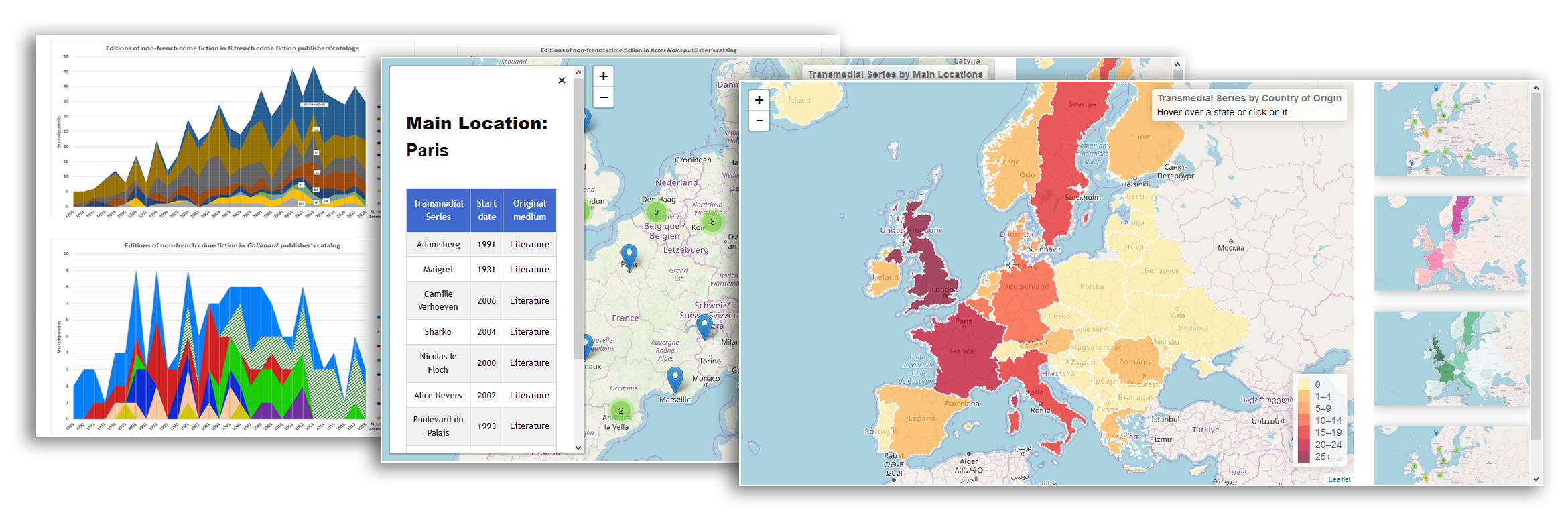This screenshot has height=523, width=1568.
Task: Zoom out on the Country of Origin map
Action: click(x=759, y=121)
